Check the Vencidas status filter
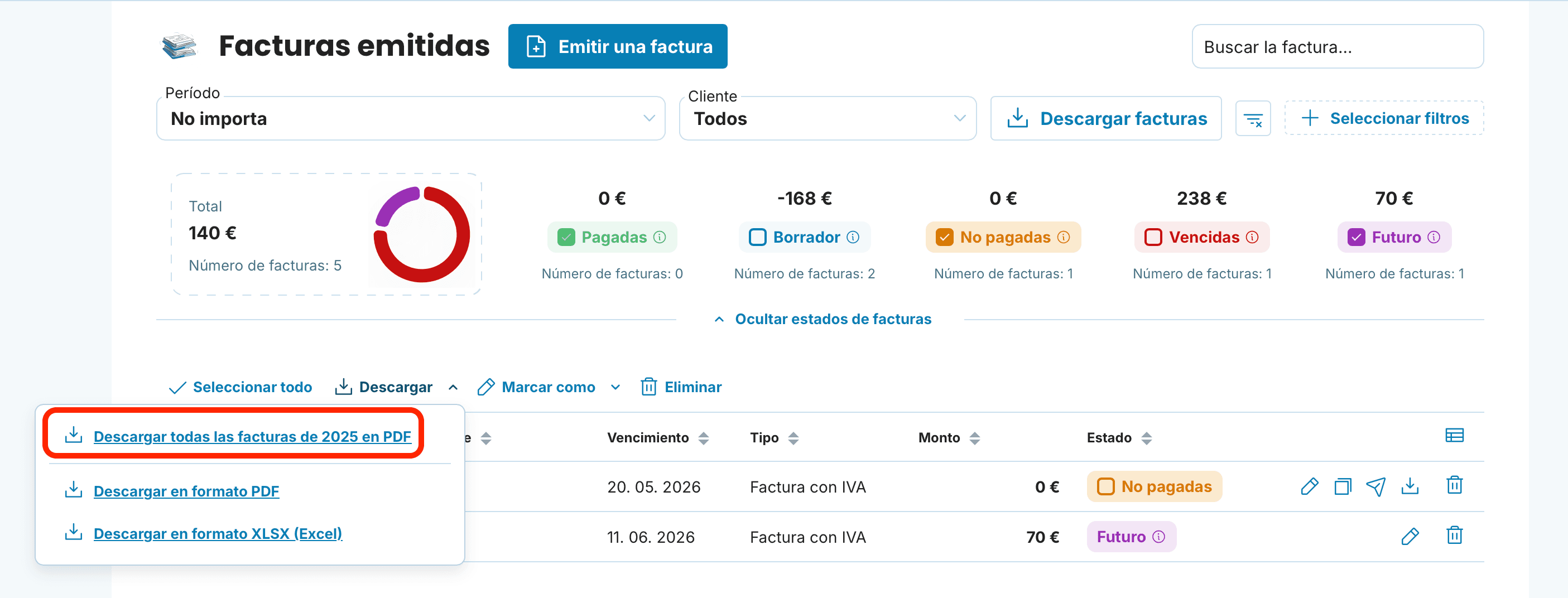This screenshot has width=1568, height=598. coord(1153,237)
